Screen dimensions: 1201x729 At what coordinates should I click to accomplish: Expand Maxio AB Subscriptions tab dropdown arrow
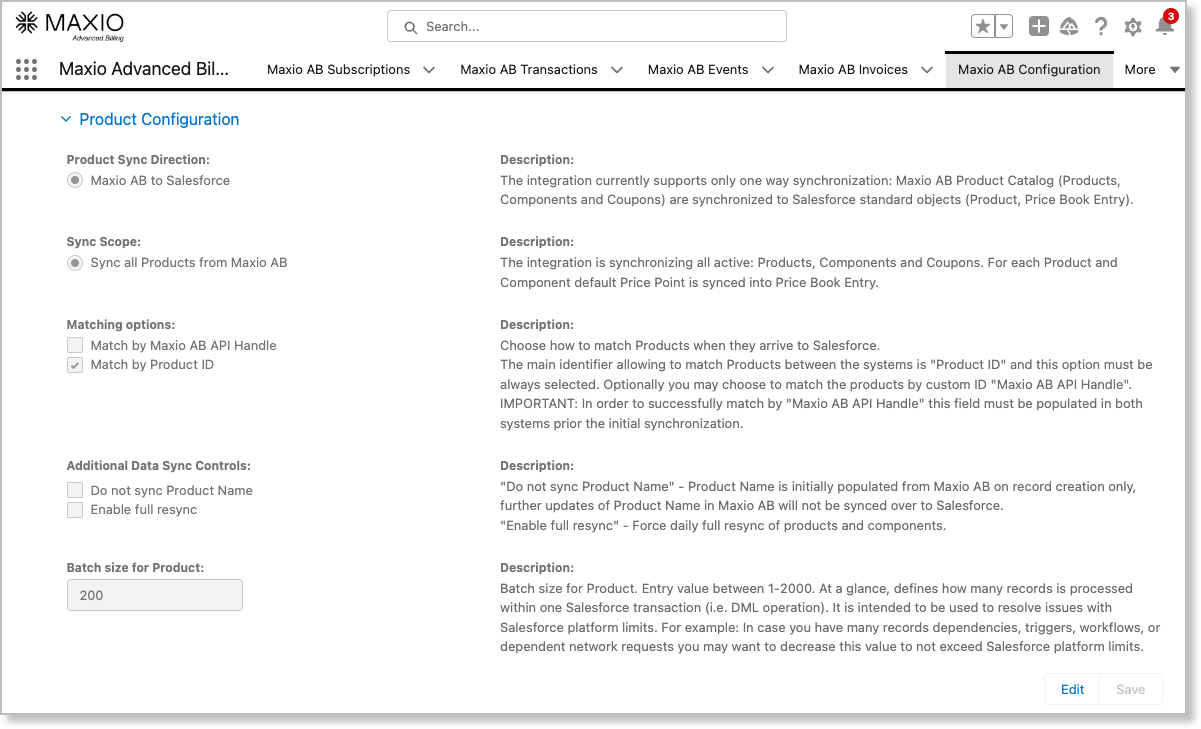[x=429, y=70]
